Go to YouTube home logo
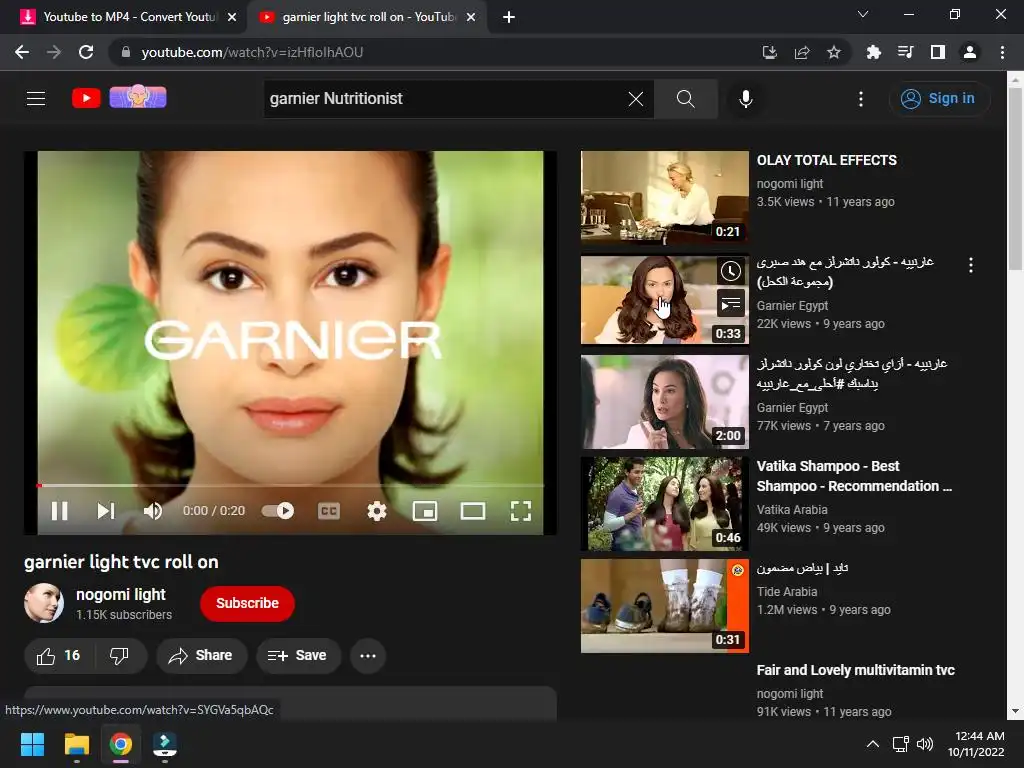1024x768 pixels. (86, 98)
